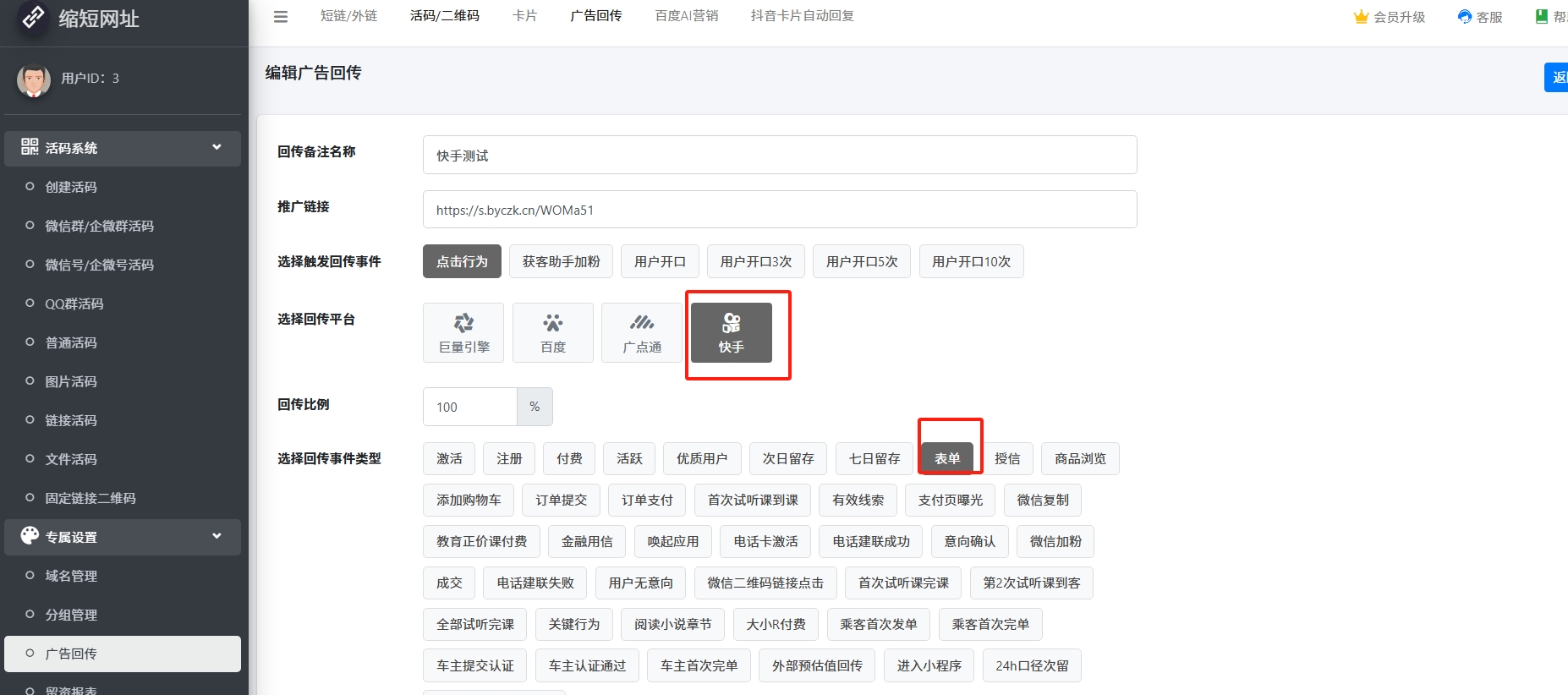The image size is (1568, 695).
Task: Switch to the 活码/二维码 top tab
Action: (444, 16)
